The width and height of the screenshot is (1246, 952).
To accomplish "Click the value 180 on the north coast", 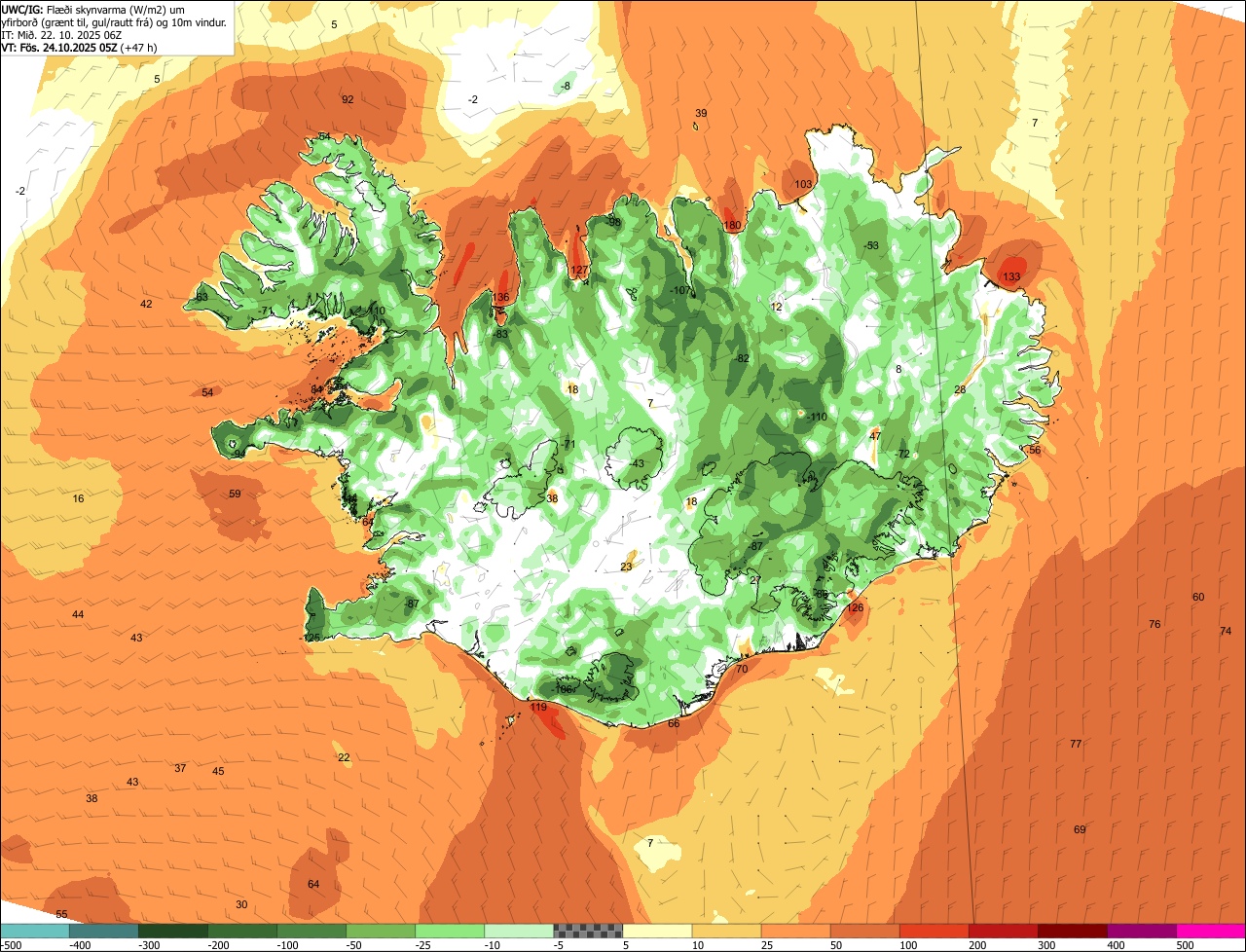I will [x=733, y=226].
